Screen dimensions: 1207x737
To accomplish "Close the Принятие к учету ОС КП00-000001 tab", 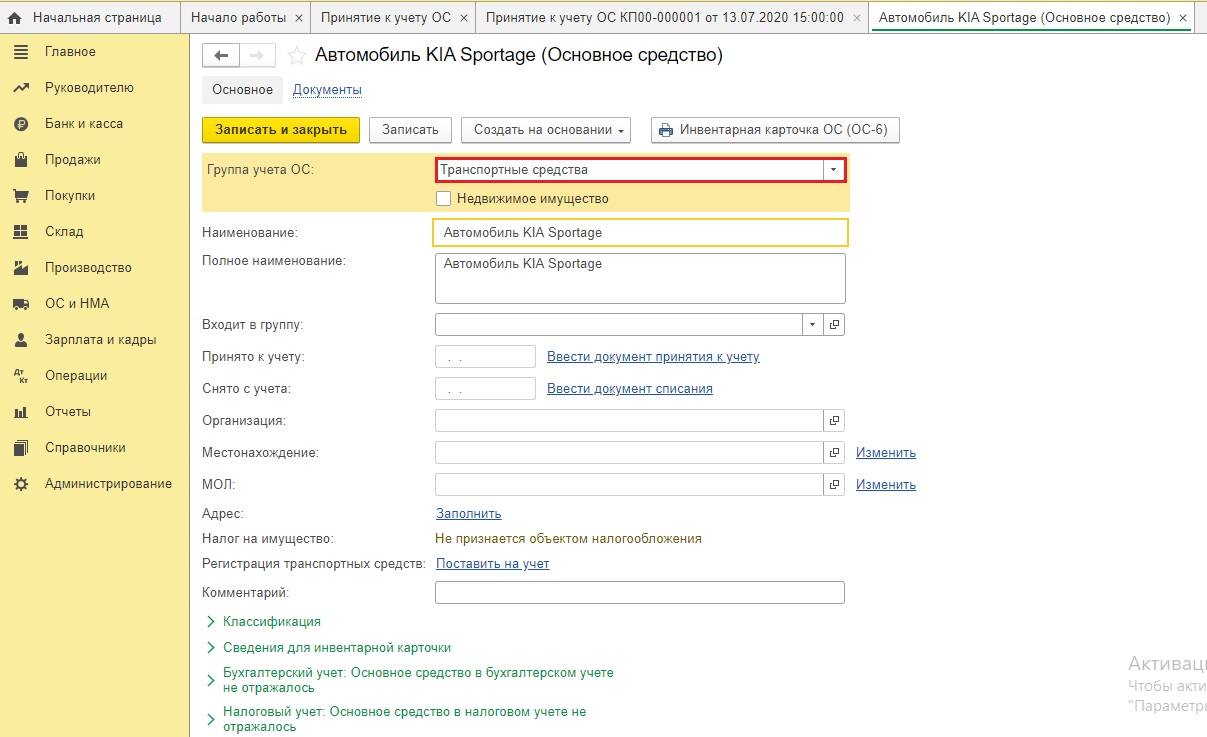I will pos(857,18).
